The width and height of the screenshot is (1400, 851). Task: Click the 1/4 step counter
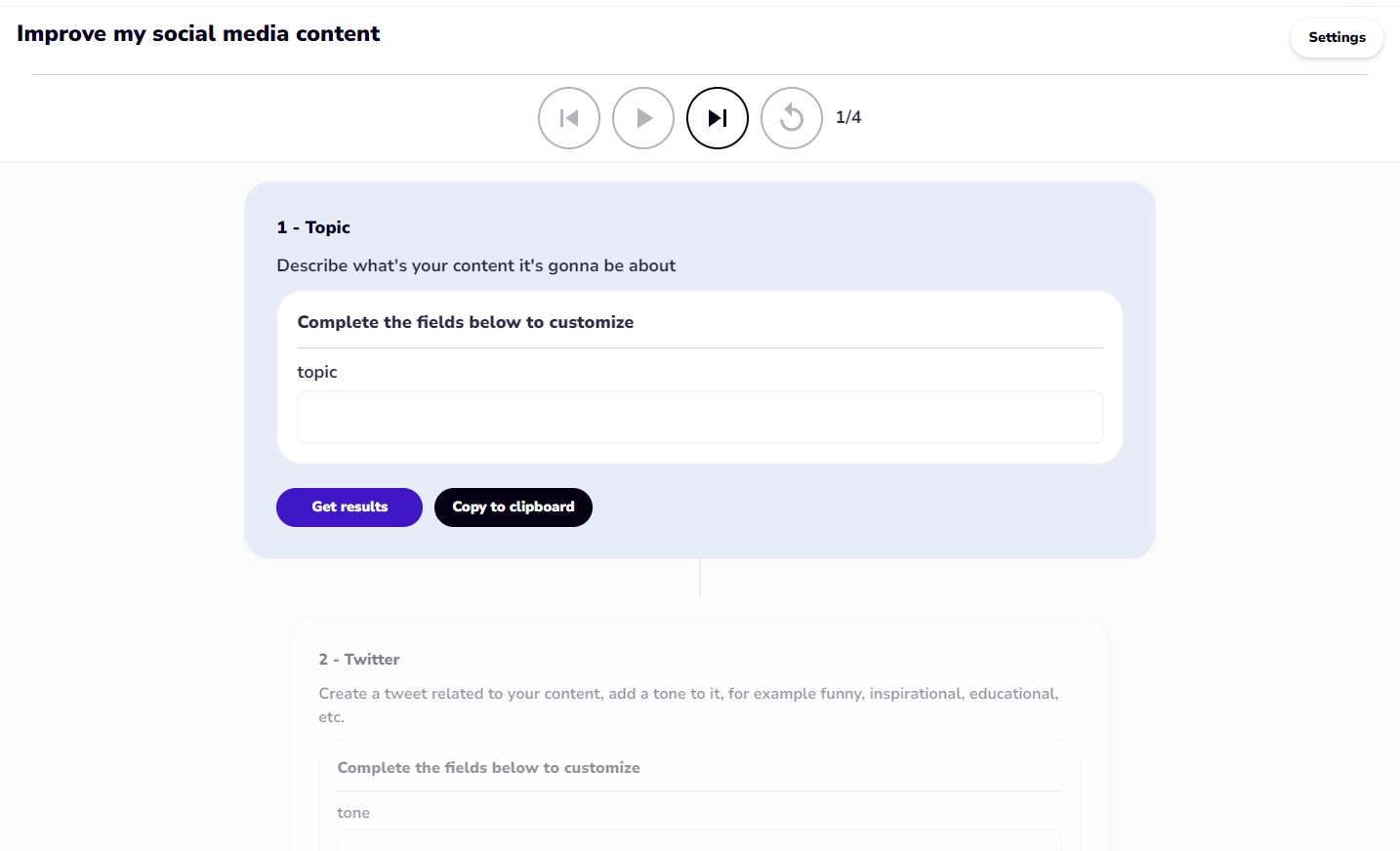[848, 117]
